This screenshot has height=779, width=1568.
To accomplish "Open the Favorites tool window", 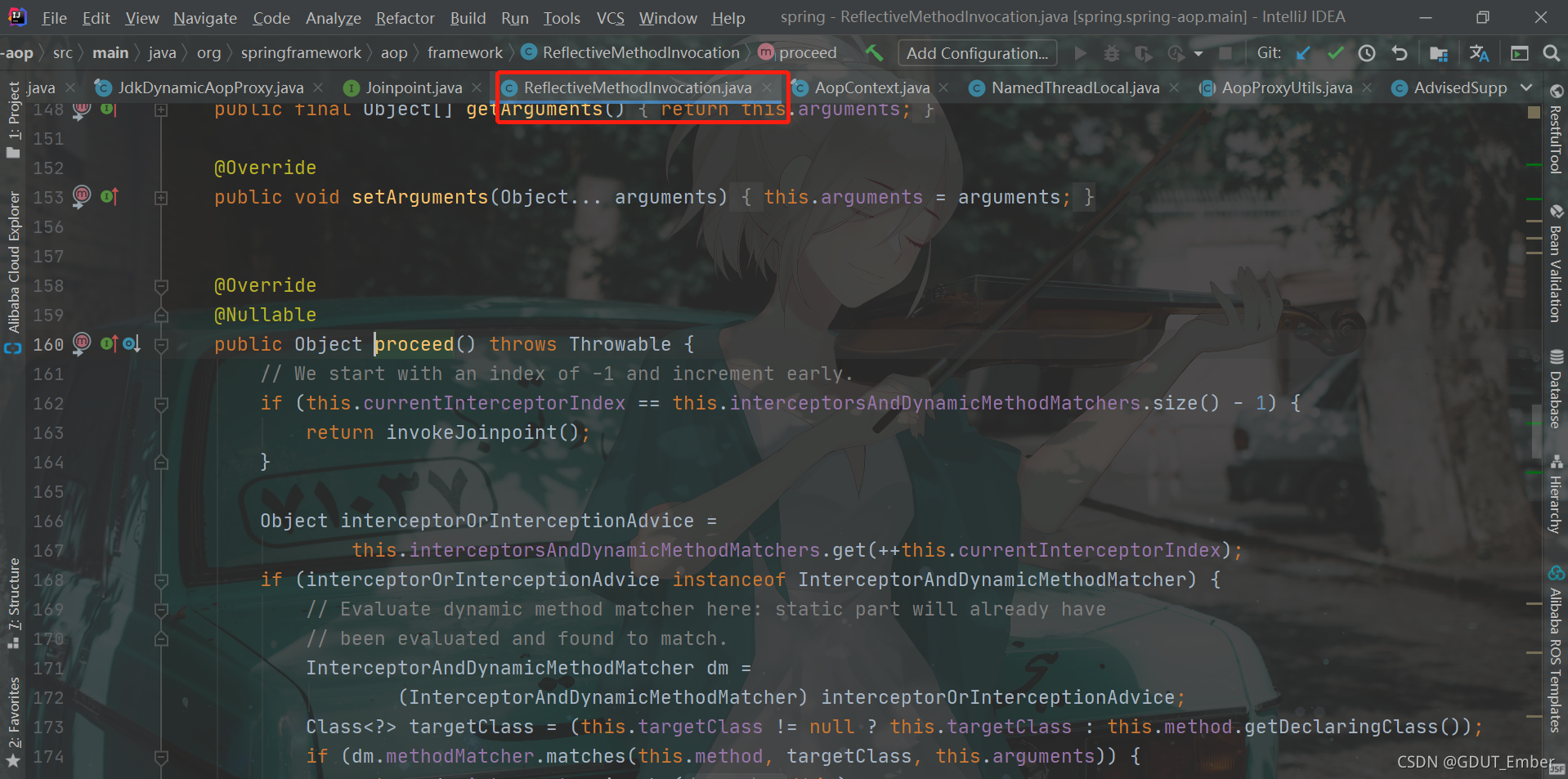I will pos(13,722).
